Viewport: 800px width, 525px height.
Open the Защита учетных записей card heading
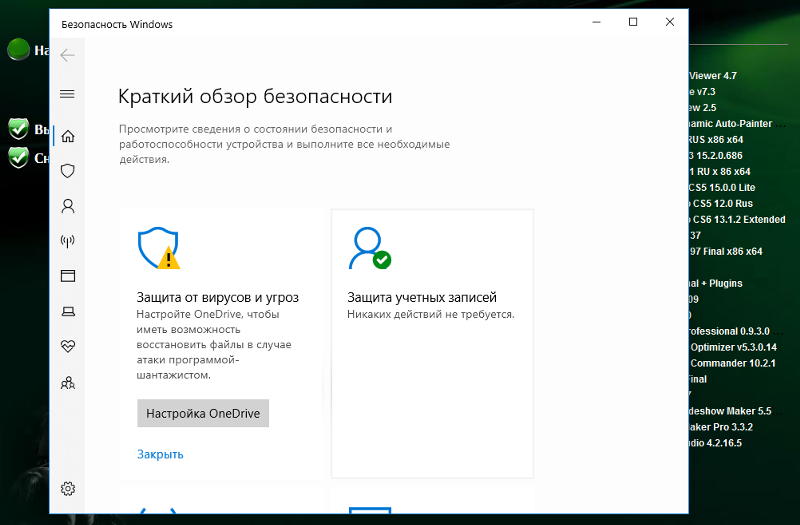tap(422, 297)
